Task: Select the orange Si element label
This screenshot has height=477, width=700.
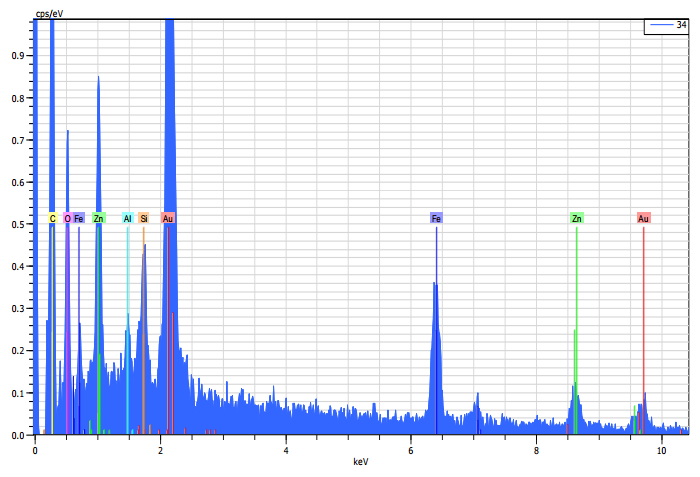Action: pos(144,218)
